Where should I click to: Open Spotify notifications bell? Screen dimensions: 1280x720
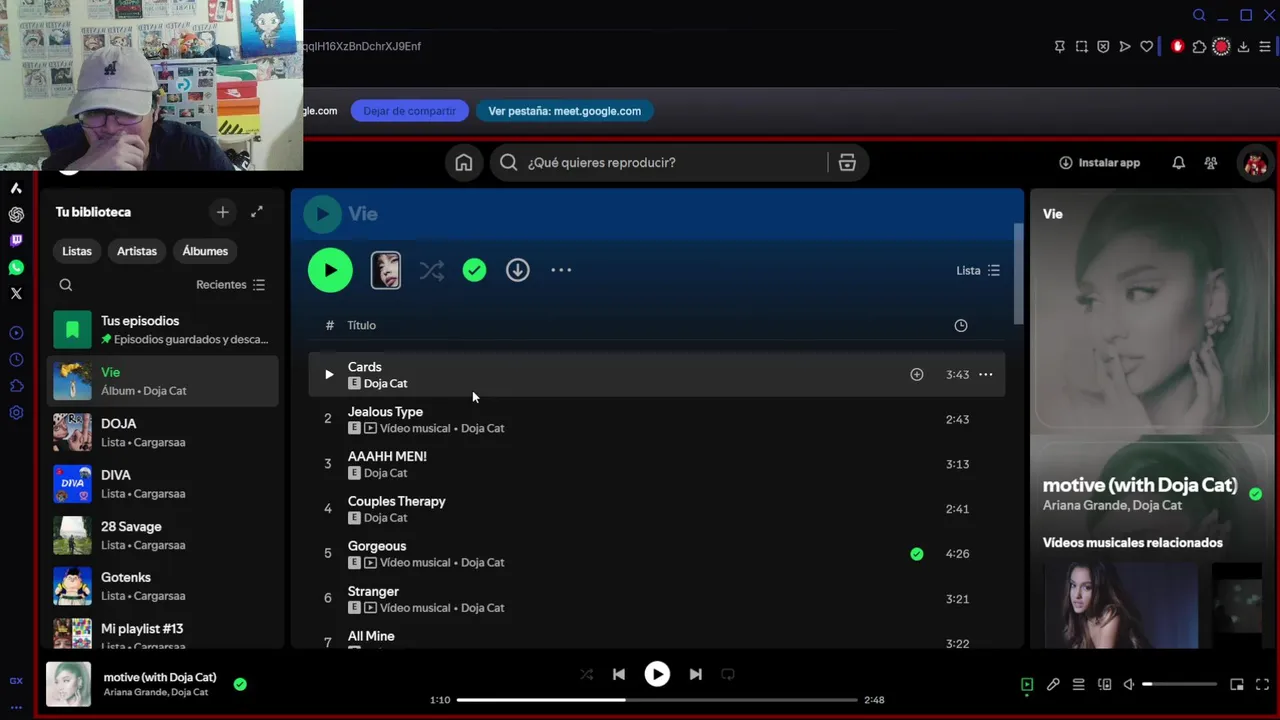pos(1178,163)
